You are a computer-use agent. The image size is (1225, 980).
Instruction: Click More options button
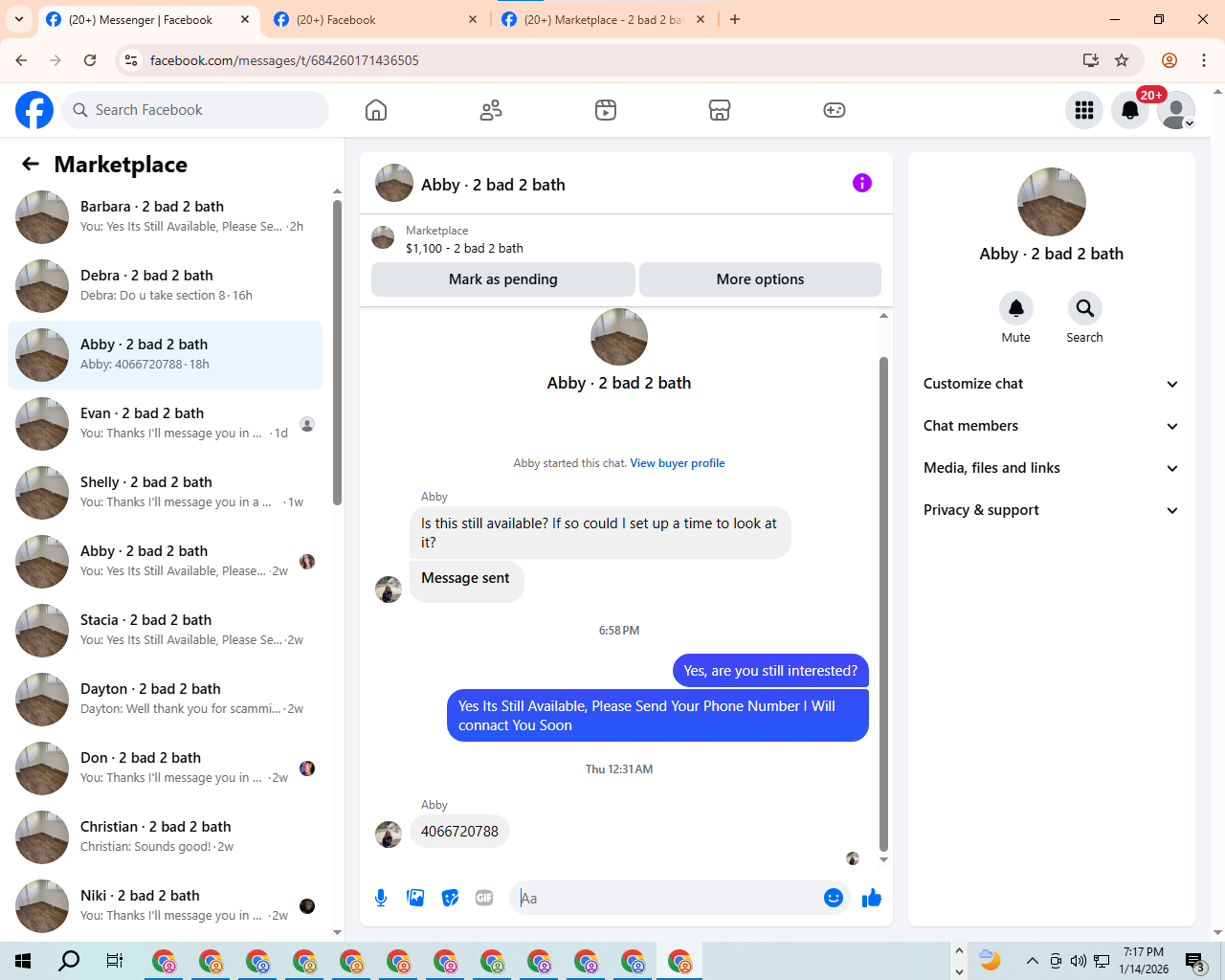pos(760,279)
